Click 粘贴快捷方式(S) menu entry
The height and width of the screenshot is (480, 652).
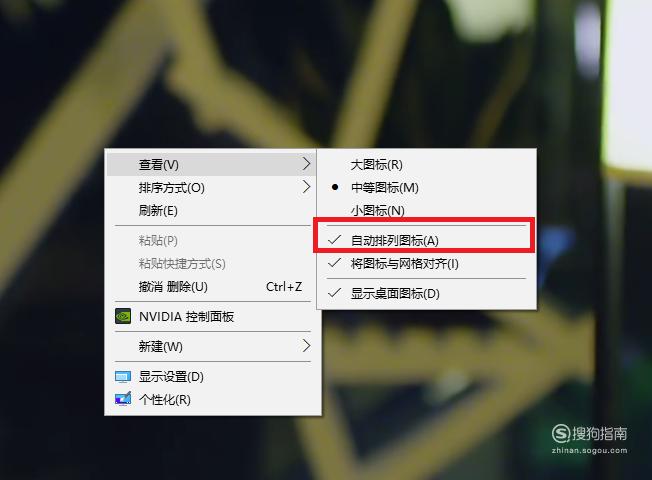(211, 264)
